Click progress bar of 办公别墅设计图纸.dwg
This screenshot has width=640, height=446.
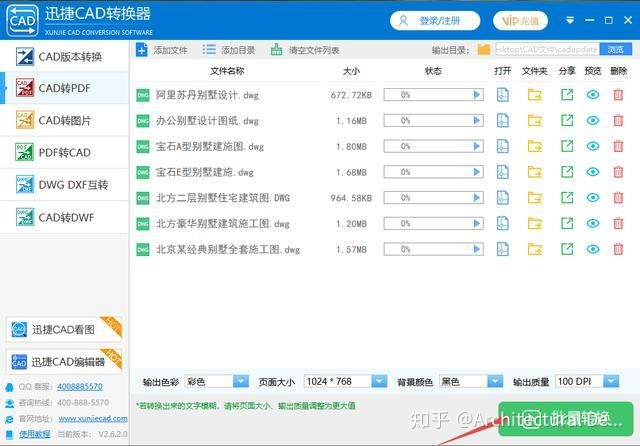click(x=433, y=120)
